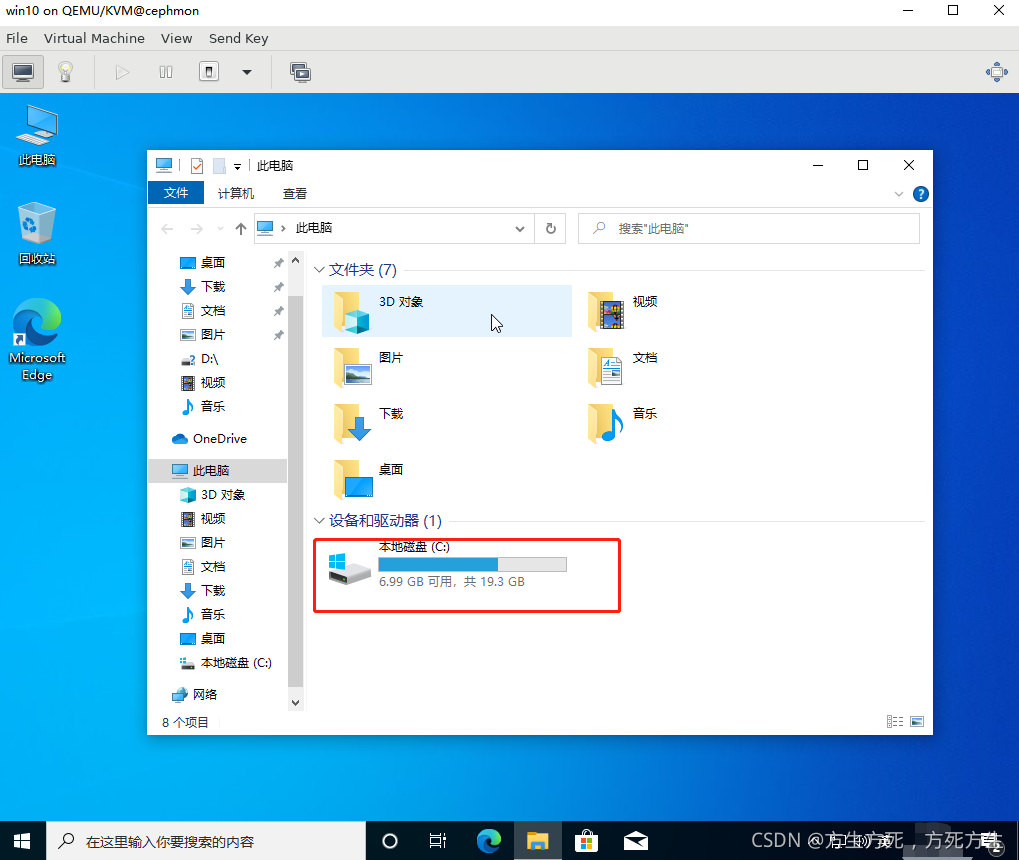Shut down the VM via power icon
The image size is (1019, 860).
(x=208, y=71)
